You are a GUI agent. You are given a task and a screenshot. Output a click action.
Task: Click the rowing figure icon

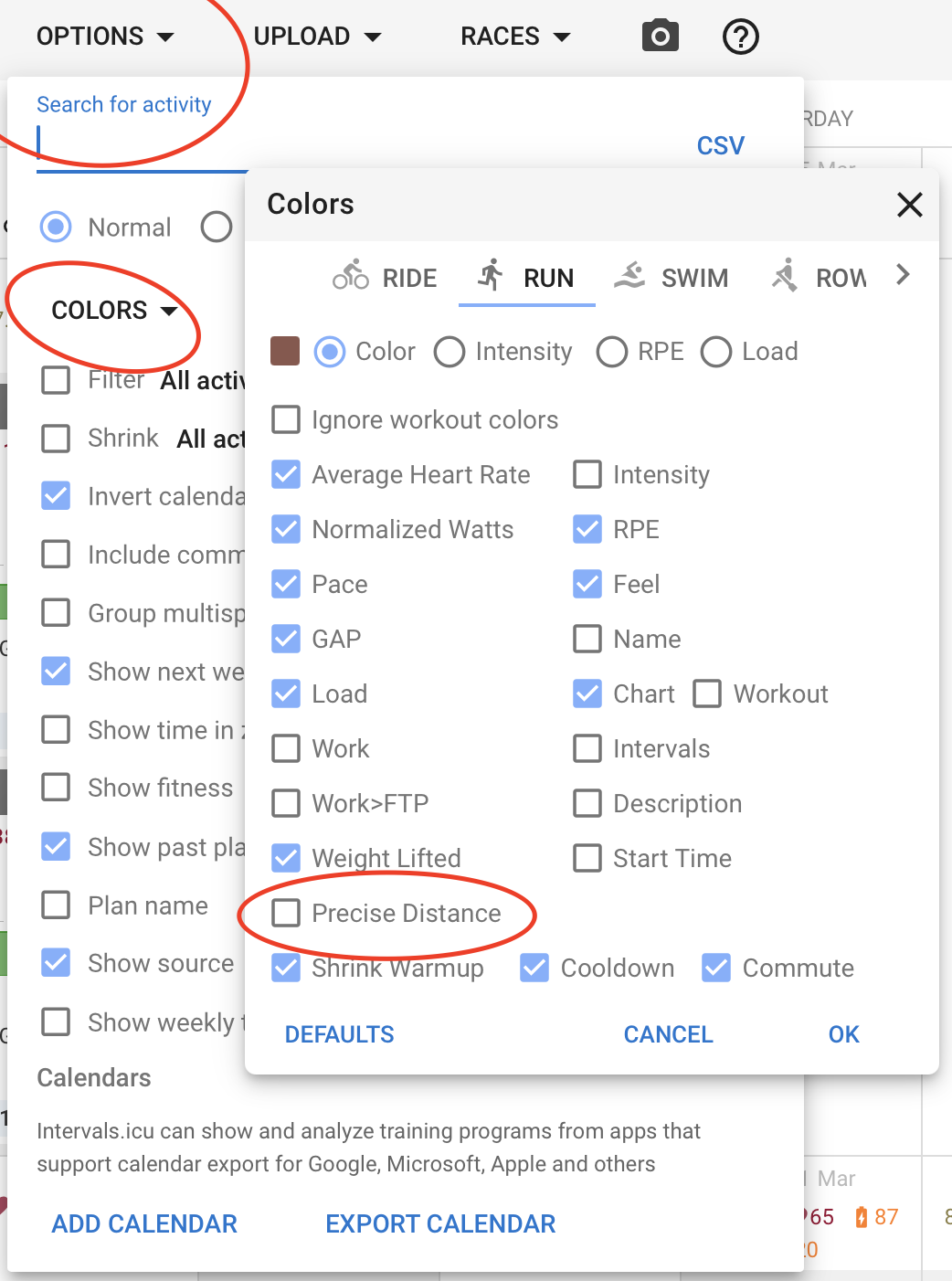click(x=785, y=275)
